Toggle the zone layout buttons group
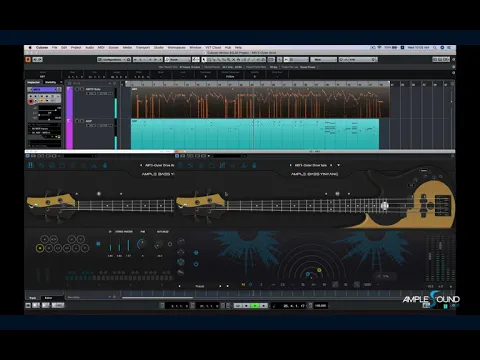Image resolution: width=480 pixels, height=360 pixels. pyautogui.click(x=441, y=60)
